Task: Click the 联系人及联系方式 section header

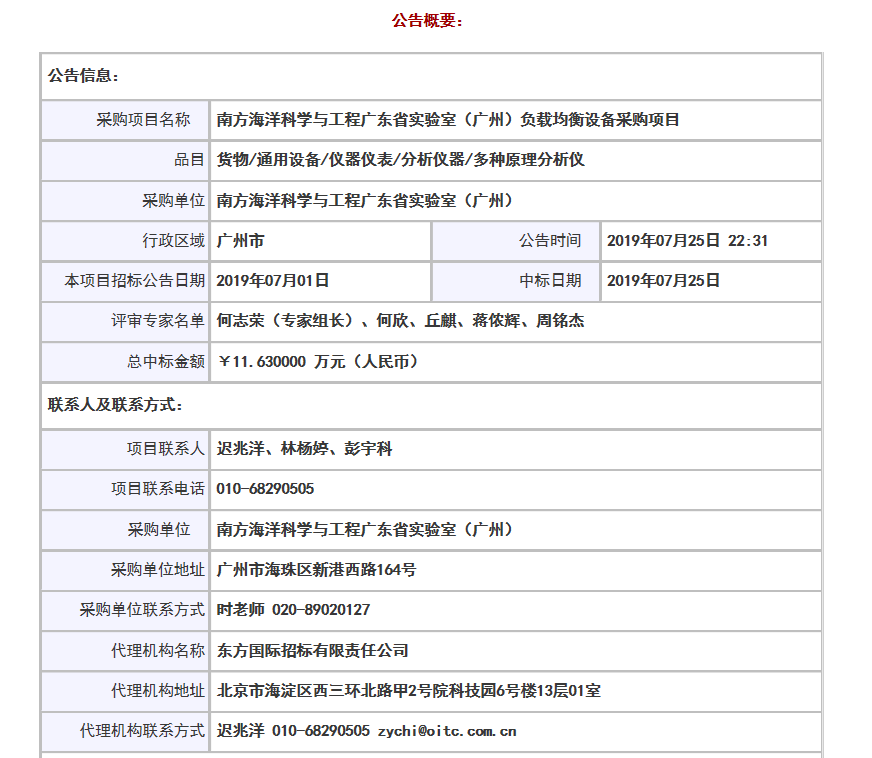Action: [x=114, y=405]
